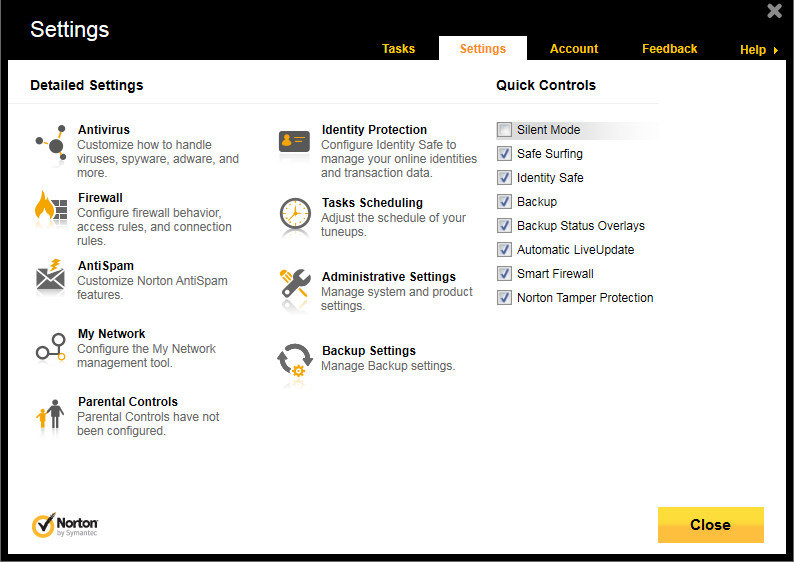Open the Help menu
This screenshot has height=562, width=794.
coord(753,50)
